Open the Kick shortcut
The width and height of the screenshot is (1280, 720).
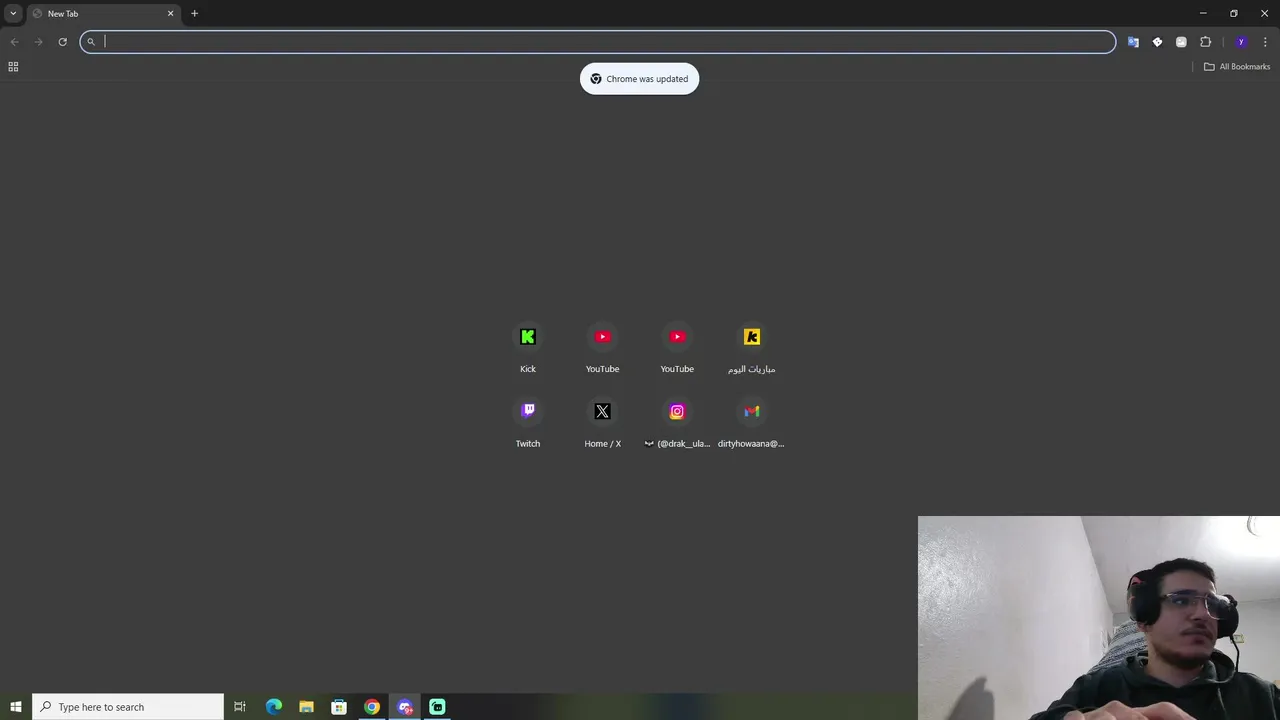tap(528, 348)
